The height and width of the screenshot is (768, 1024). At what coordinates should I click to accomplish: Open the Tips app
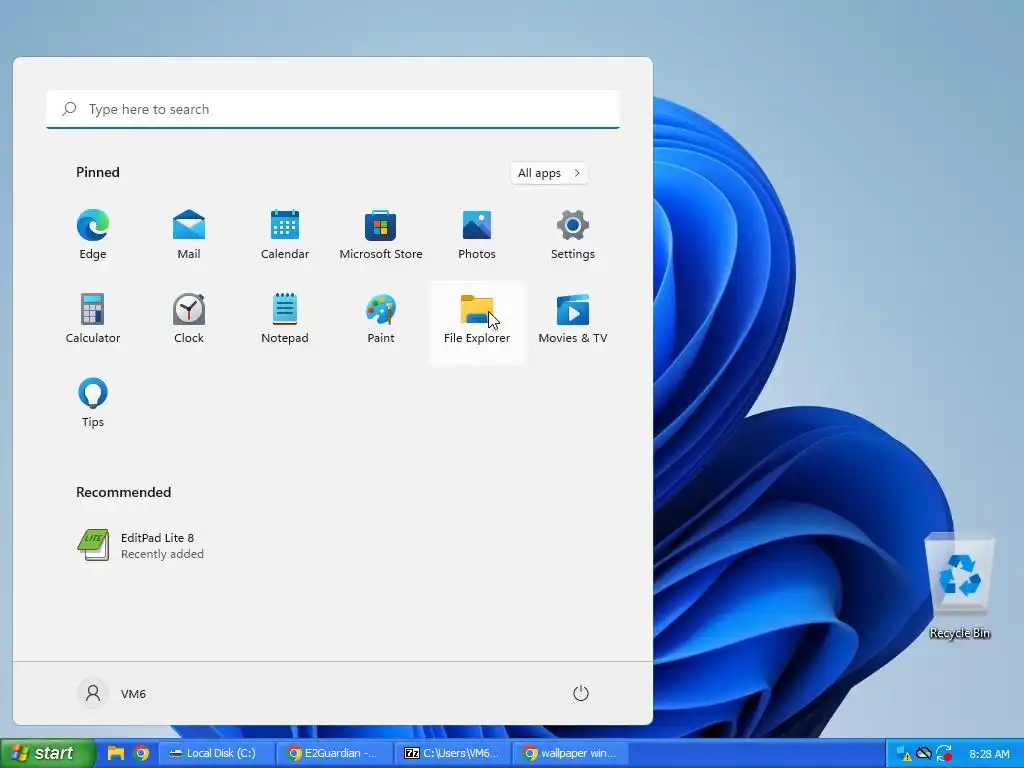point(93,403)
